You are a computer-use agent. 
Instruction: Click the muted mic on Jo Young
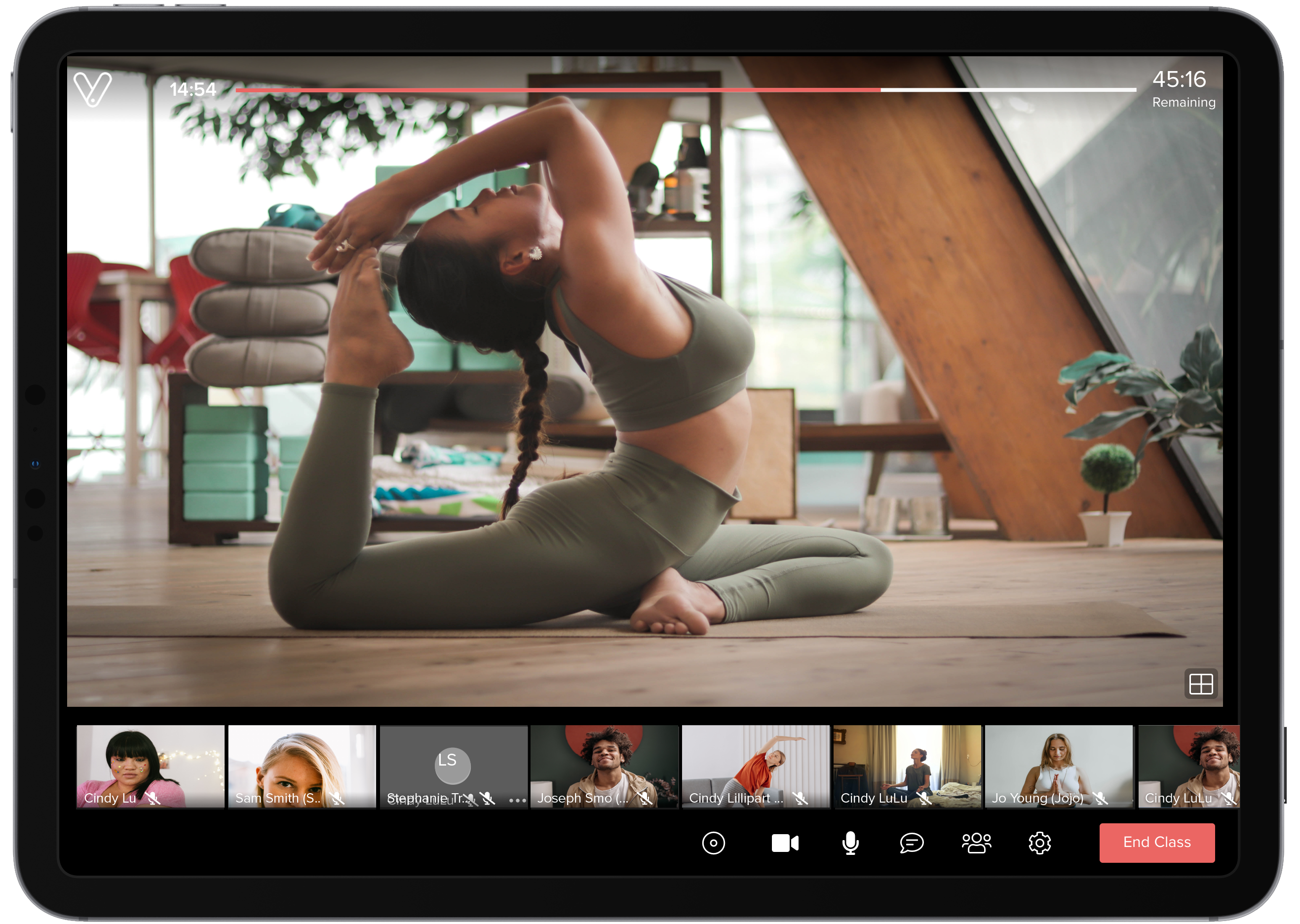click(1100, 798)
